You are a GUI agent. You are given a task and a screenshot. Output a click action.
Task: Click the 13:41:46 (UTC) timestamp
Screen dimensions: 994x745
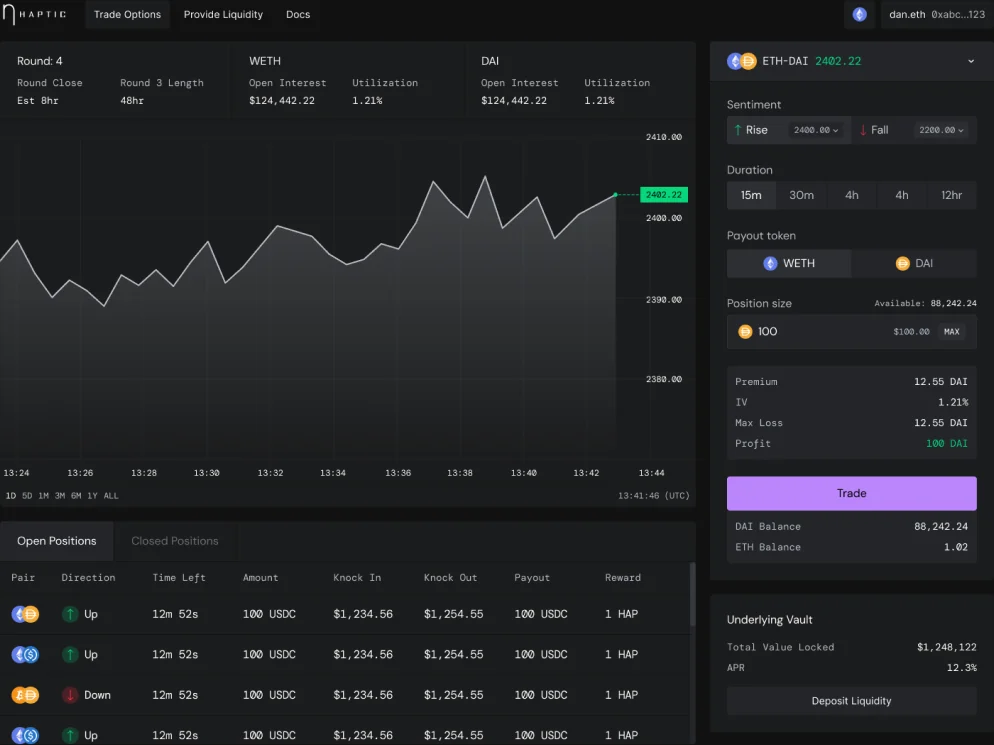654,496
